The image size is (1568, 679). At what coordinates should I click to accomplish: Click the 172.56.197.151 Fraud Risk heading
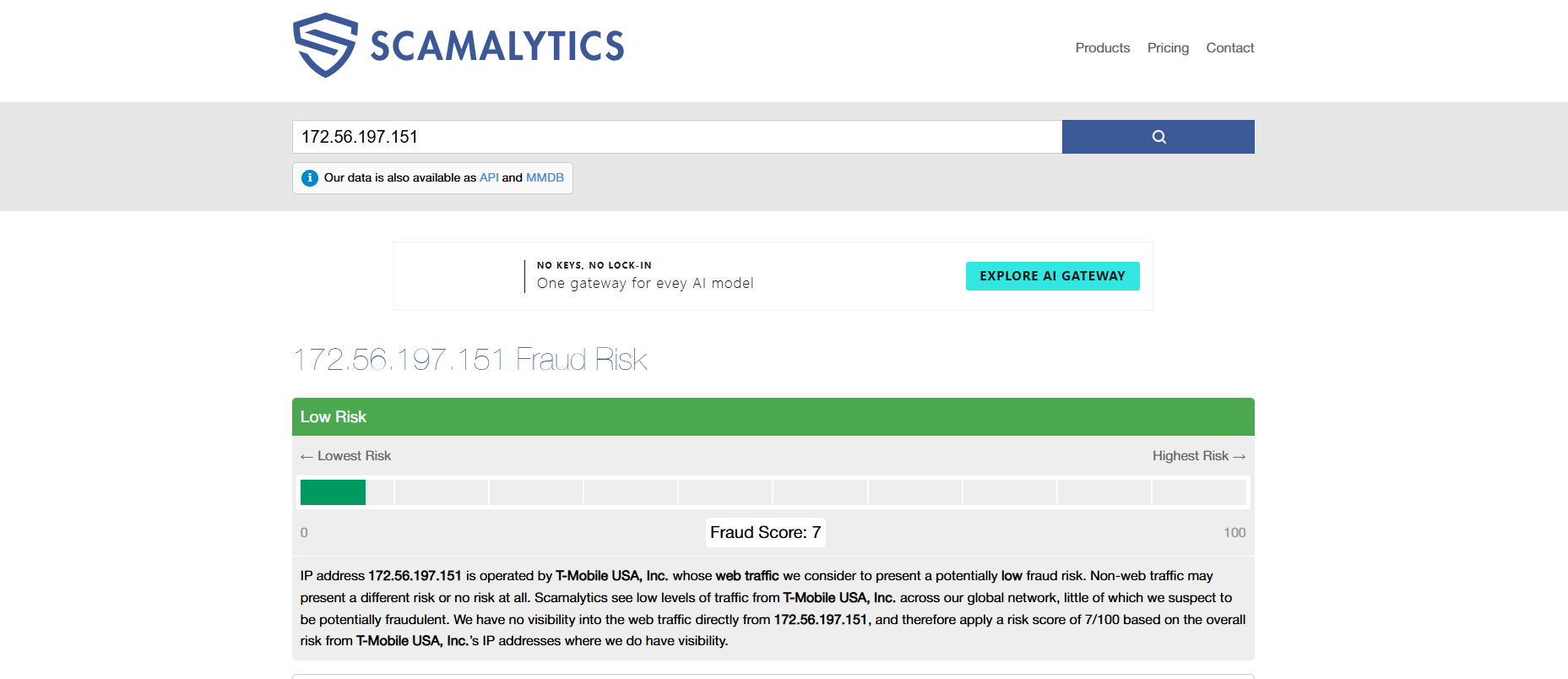pos(470,360)
